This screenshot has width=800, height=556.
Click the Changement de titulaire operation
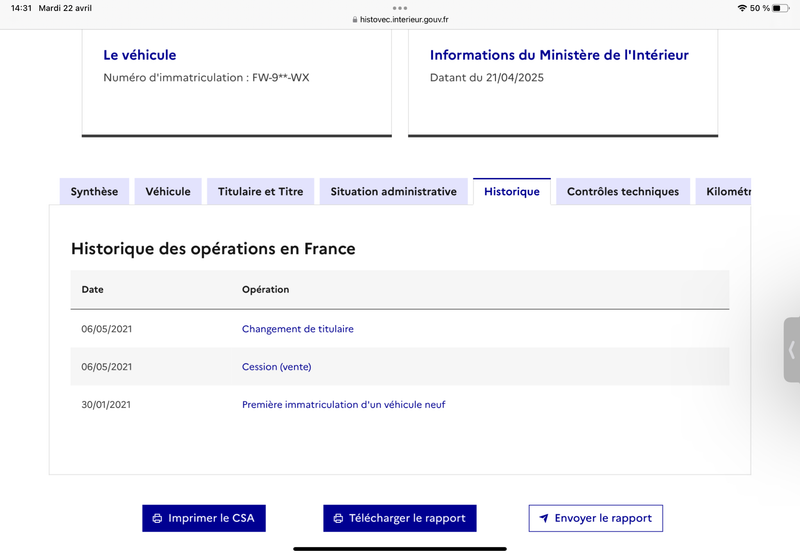point(297,329)
